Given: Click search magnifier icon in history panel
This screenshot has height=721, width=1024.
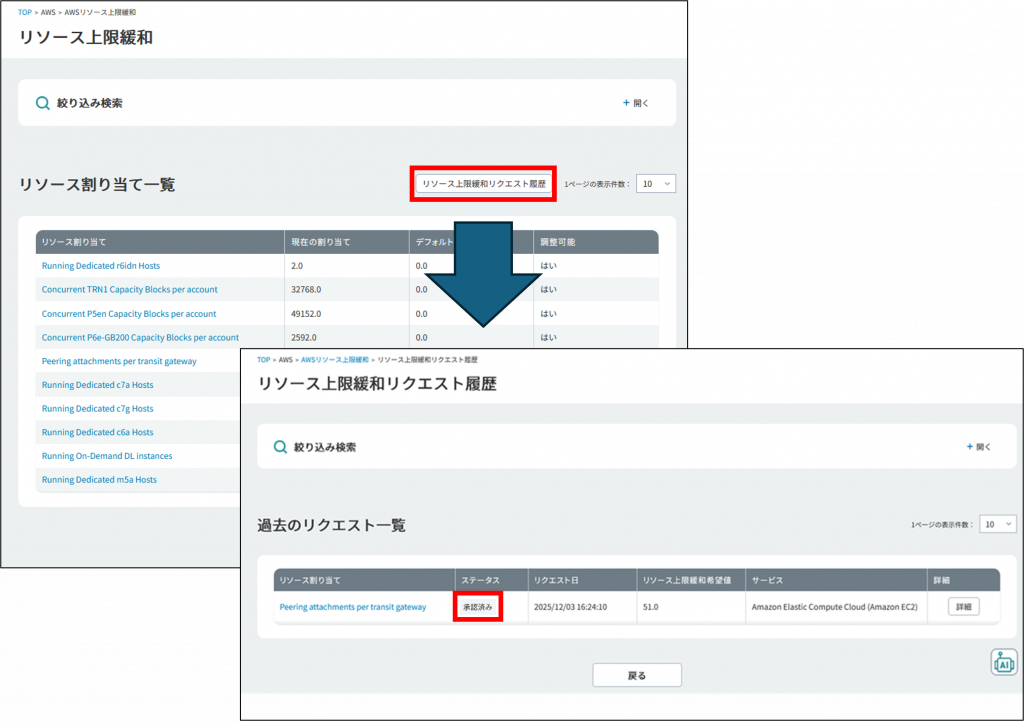Looking at the screenshot, I should [x=280, y=447].
